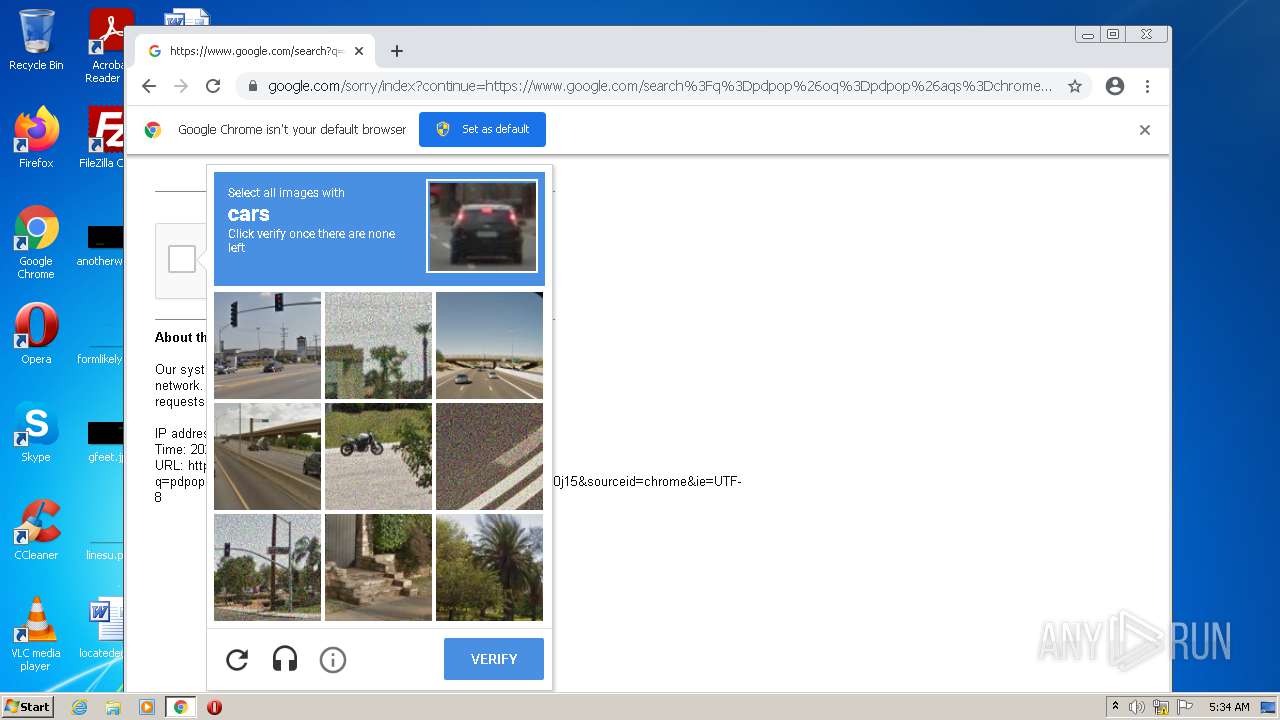Open the Skype desktop shortcut
Viewport: 1280px width, 720px height.
point(36,432)
